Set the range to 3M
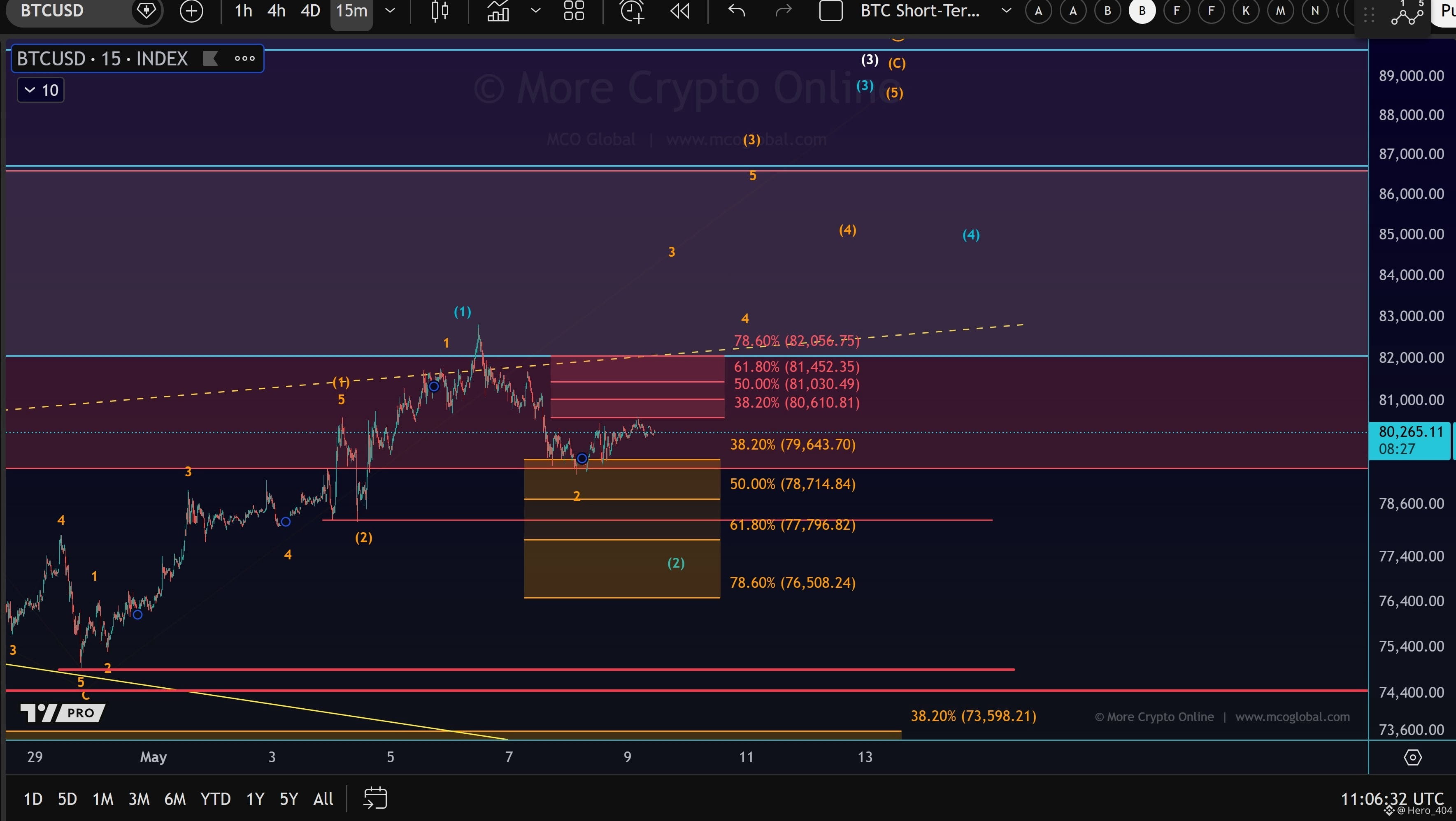This screenshot has height=821, width=1456. (139, 799)
